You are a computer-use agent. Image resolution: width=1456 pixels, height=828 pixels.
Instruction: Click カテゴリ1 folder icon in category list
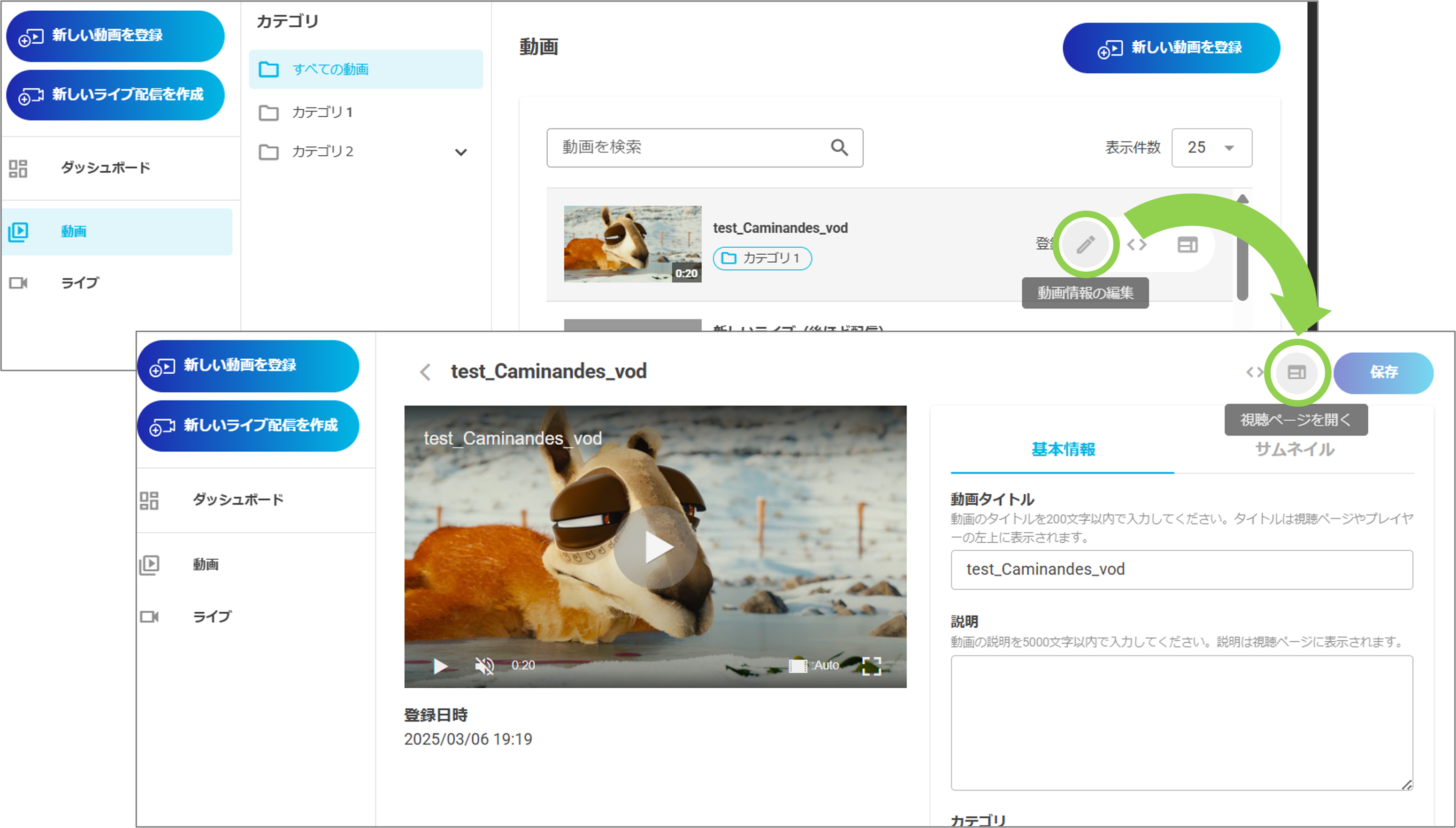[x=268, y=113]
